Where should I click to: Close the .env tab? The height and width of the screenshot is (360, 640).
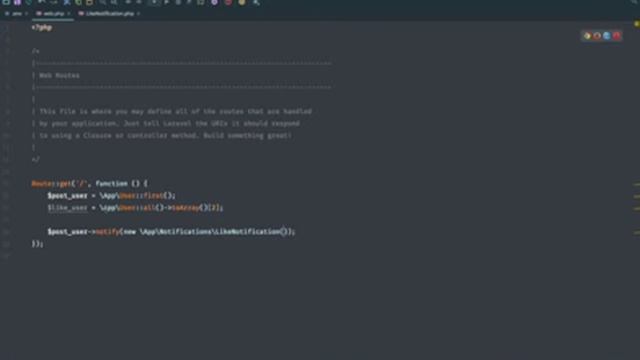[x=26, y=13]
